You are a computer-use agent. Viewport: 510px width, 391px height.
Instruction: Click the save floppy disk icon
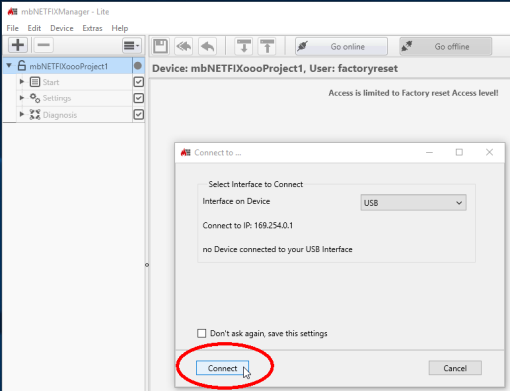[160, 46]
